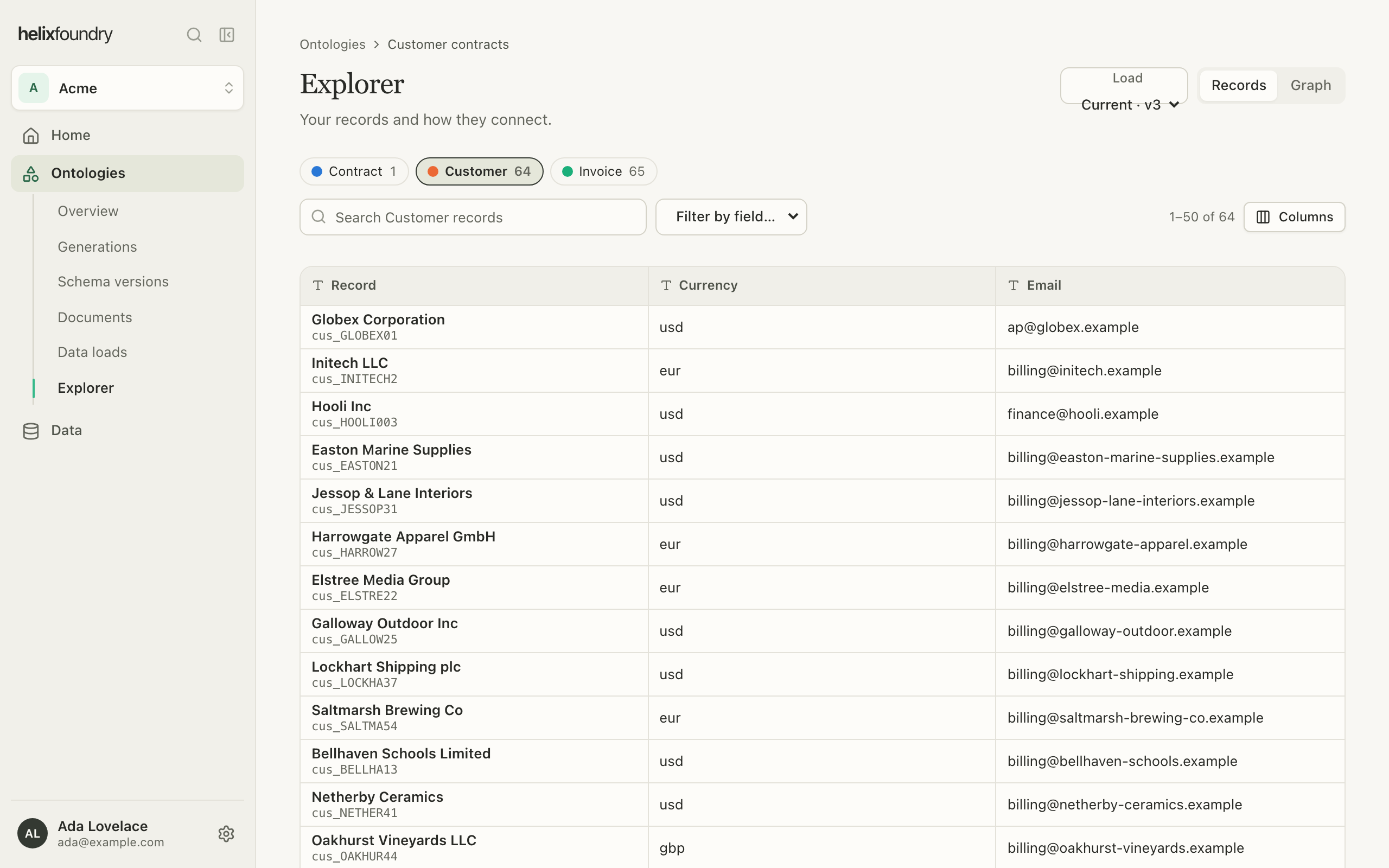Viewport: 1389px width, 868px height.
Task: Click the Record column type icon
Action: [x=318, y=285]
